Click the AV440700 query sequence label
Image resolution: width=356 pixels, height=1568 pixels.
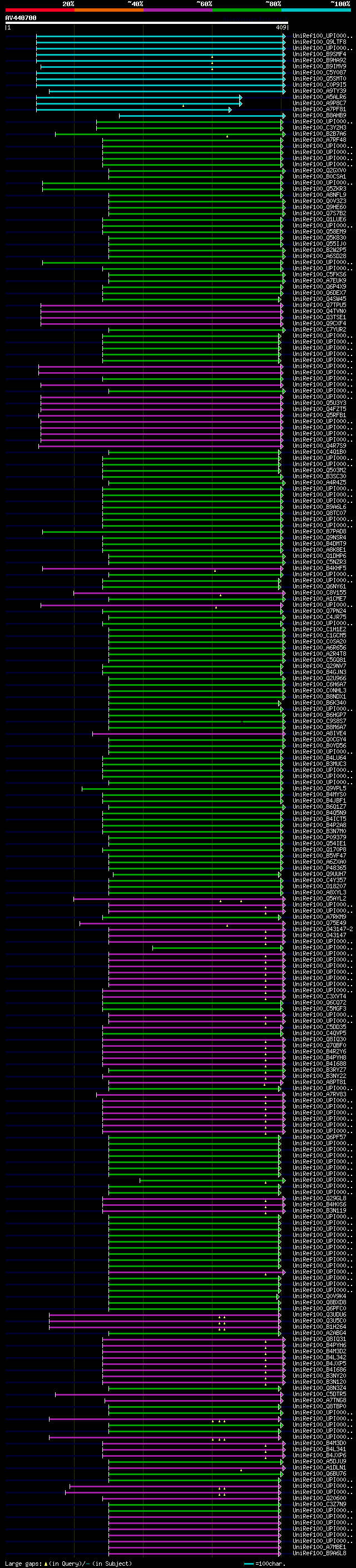click(21, 18)
